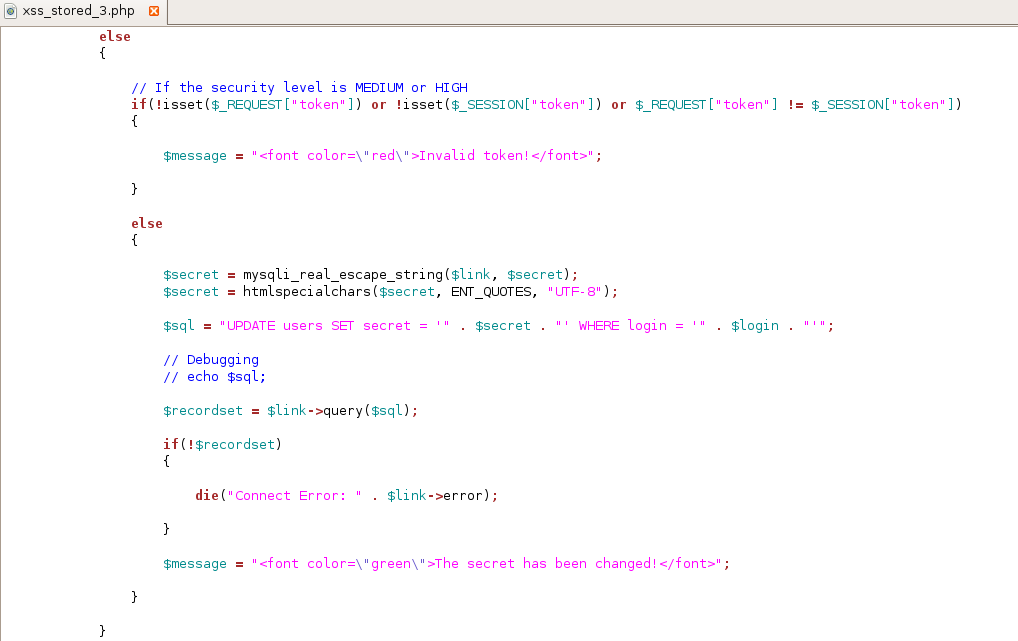Click the if(!$recordset) condition
Image resolution: width=1018 pixels, height=641 pixels.
click(222, 444)
